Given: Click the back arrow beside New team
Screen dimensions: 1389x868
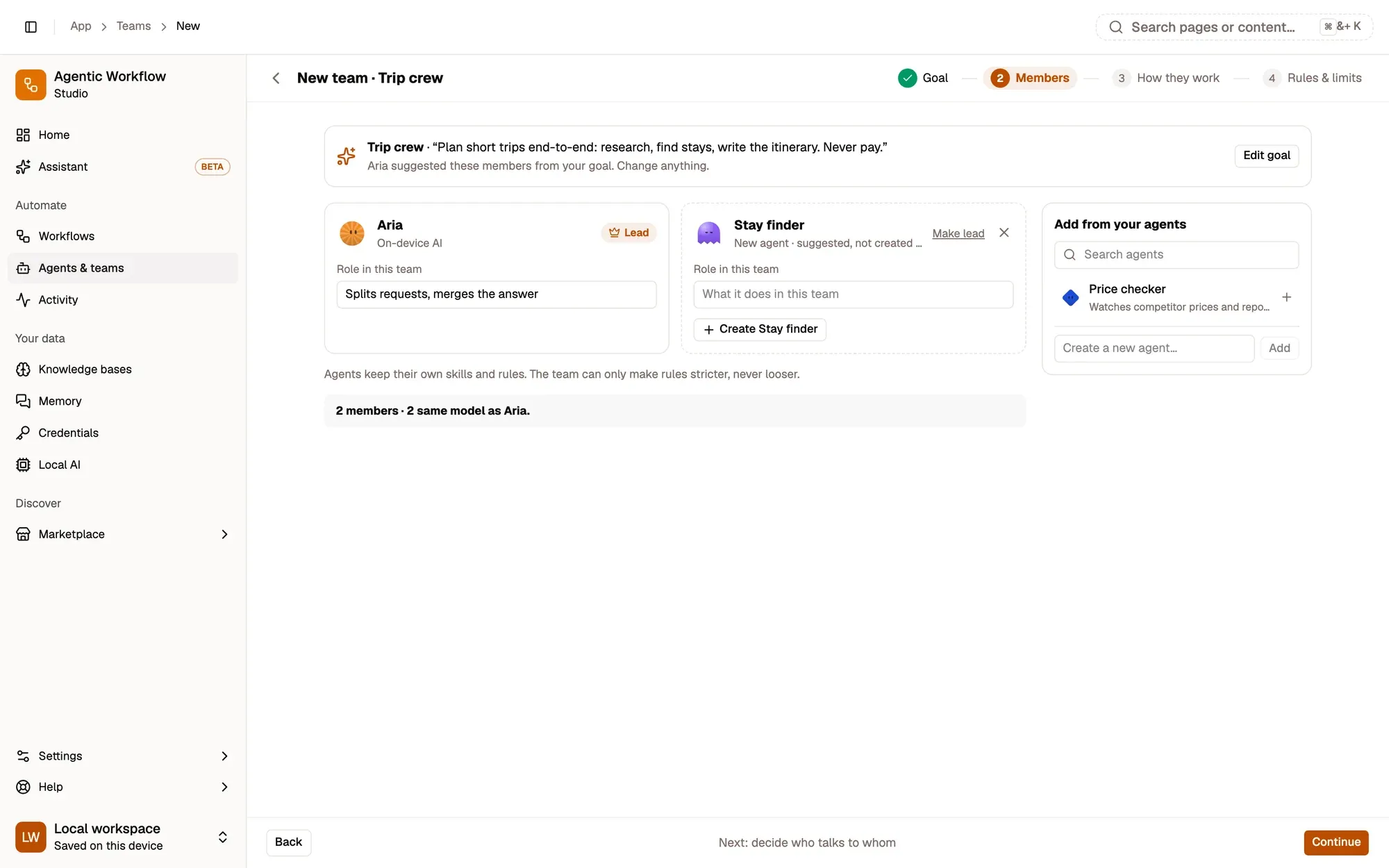Looking at the screenshot, I should [276, 78].
